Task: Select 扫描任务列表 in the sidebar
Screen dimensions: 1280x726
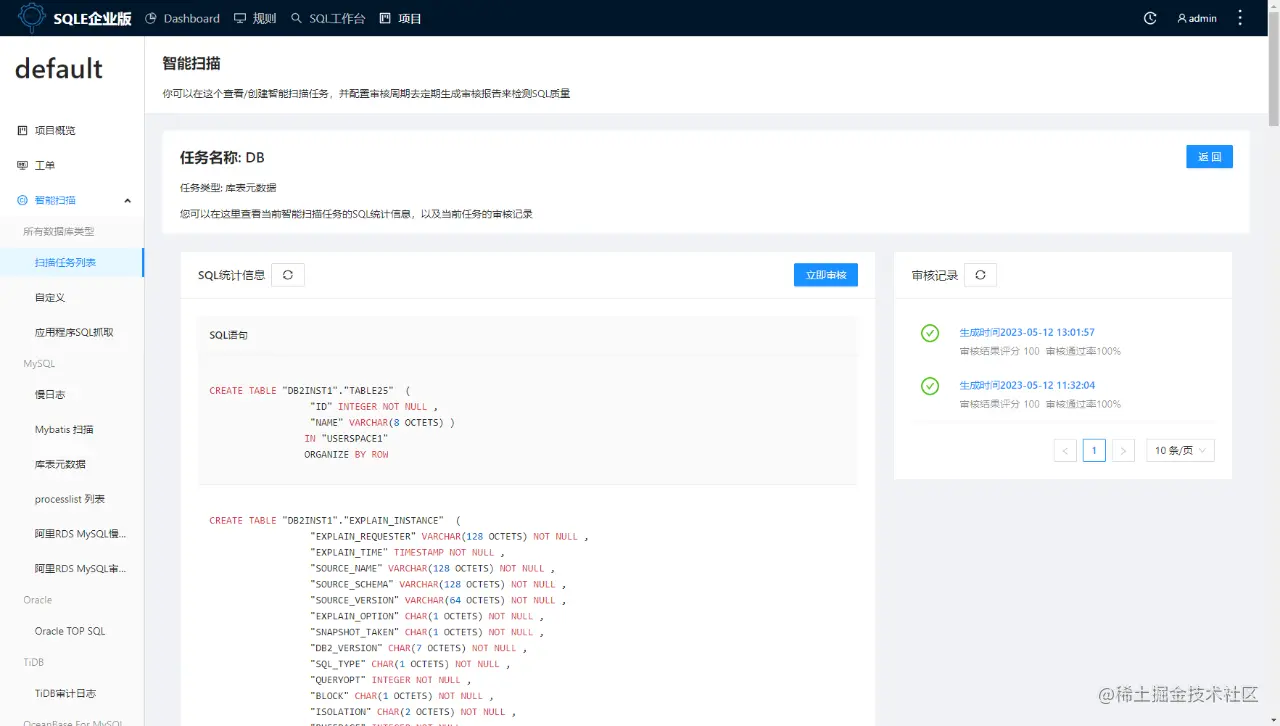Action: (72, 263)
